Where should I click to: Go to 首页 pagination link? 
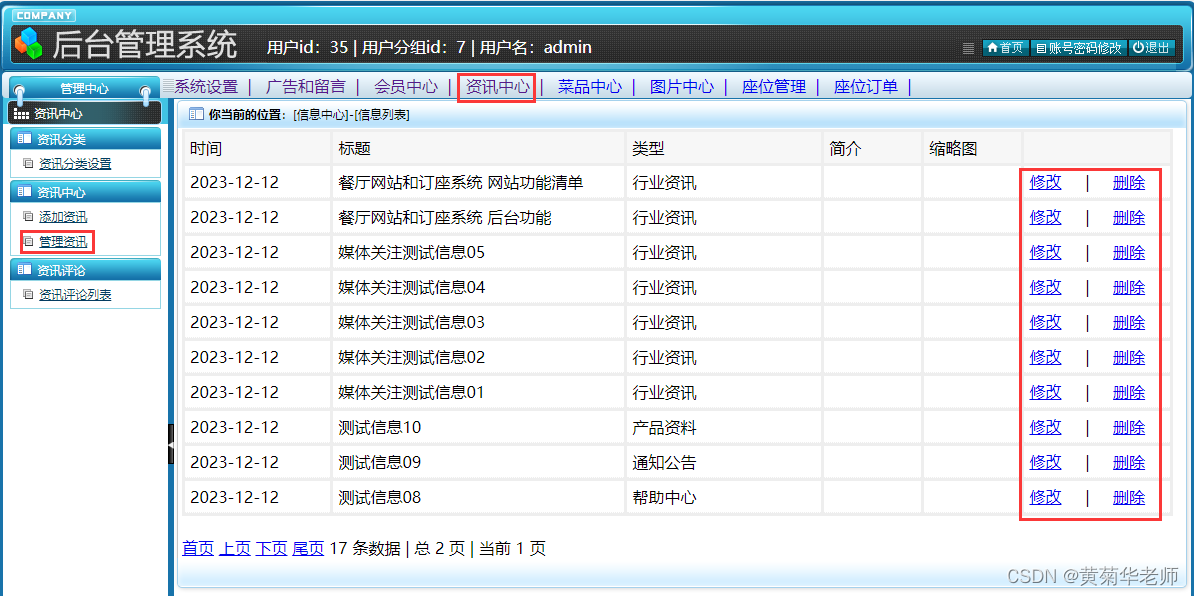[x=198, y=548]
